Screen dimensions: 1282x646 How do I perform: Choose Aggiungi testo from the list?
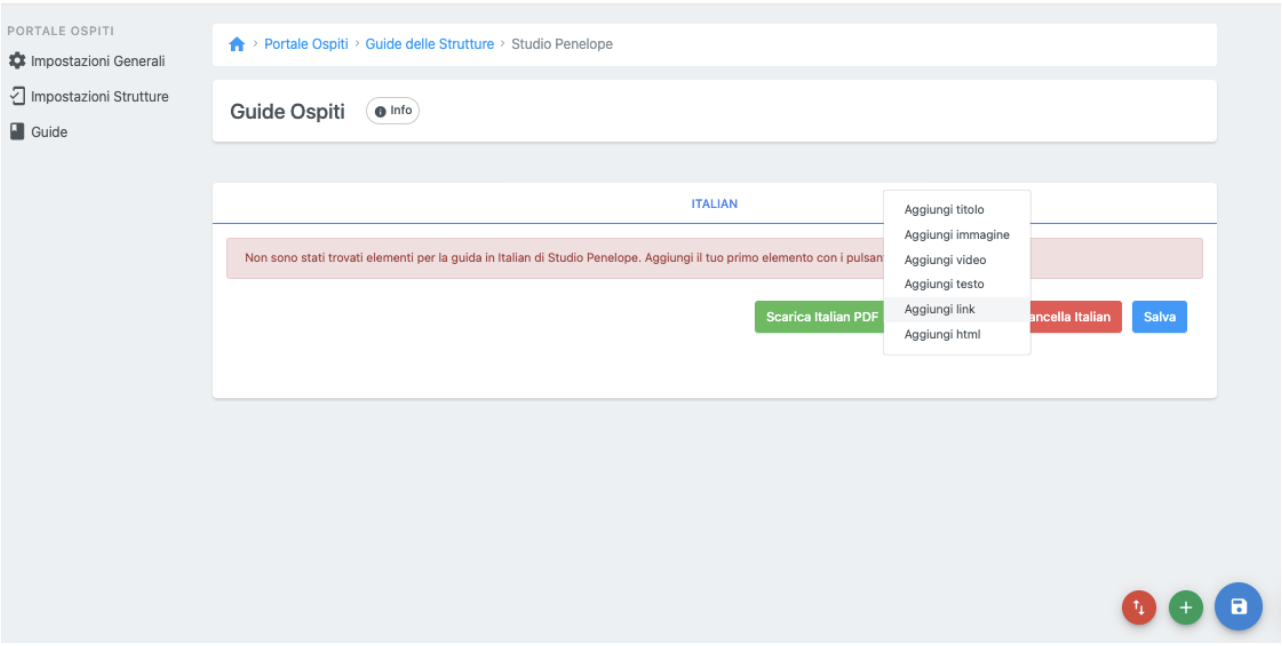(x=944, y=284)
